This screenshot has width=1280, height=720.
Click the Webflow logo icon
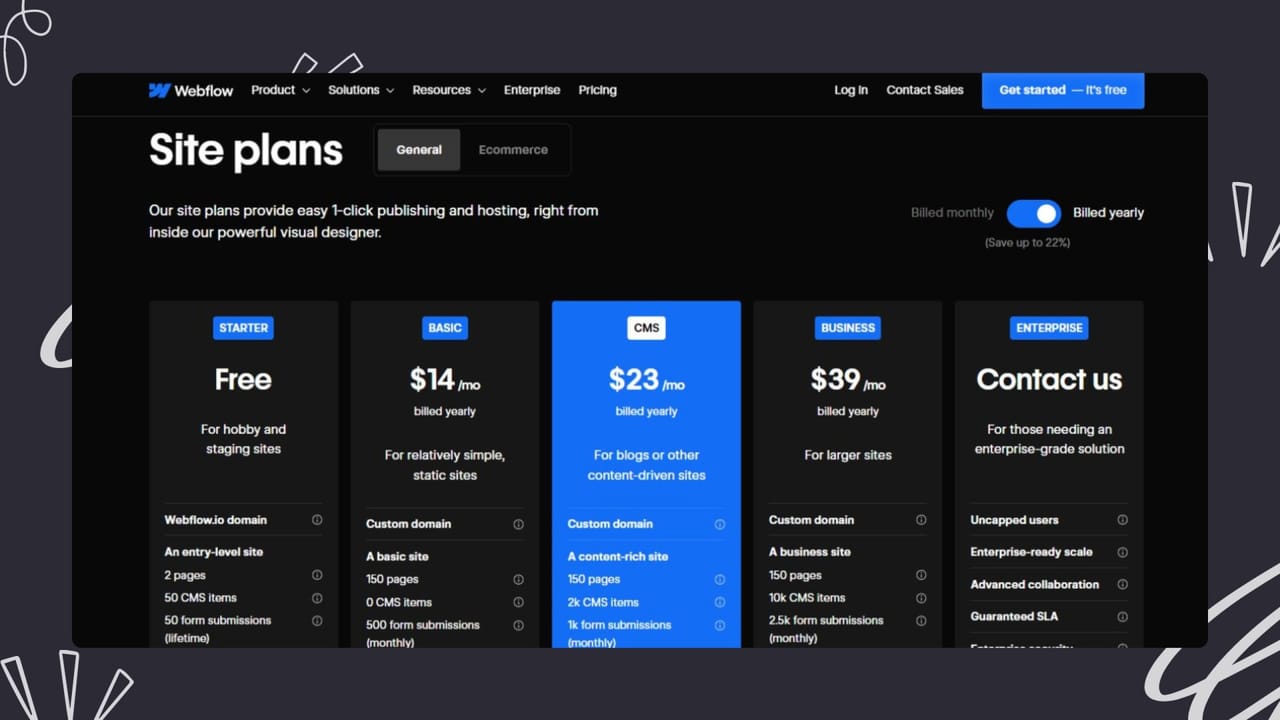159,90
